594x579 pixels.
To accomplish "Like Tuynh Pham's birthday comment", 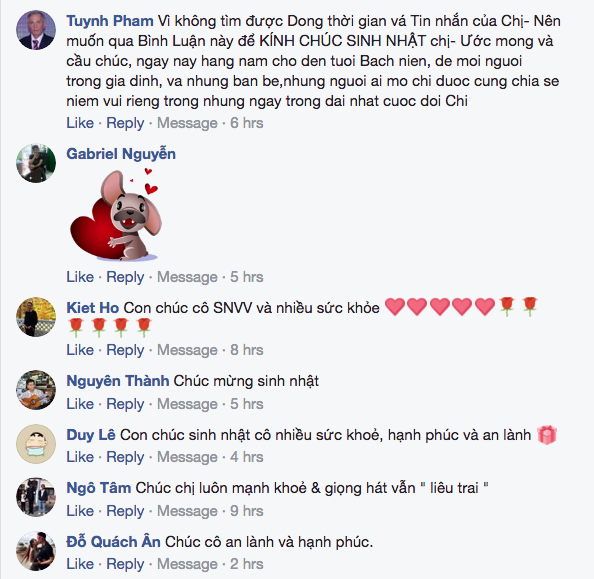I will [80, 123].
